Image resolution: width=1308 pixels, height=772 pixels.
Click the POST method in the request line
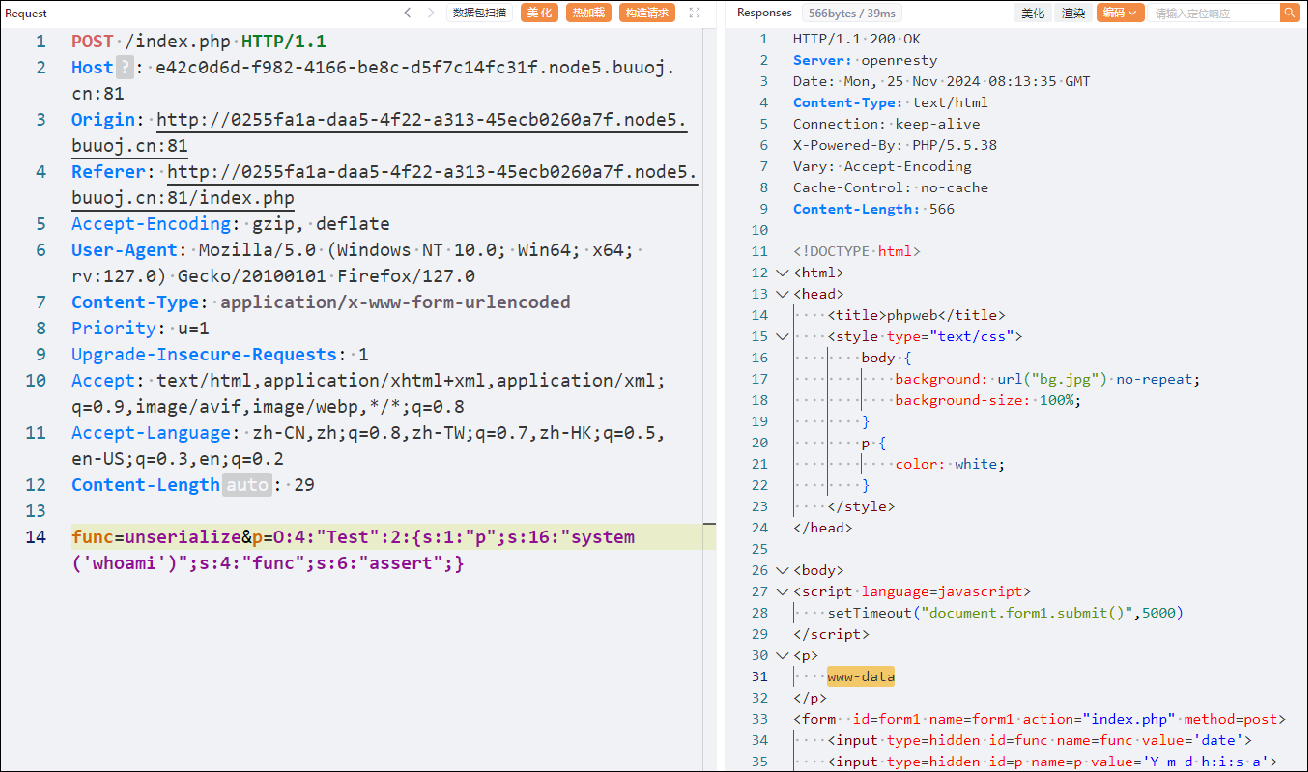point(92,42)
